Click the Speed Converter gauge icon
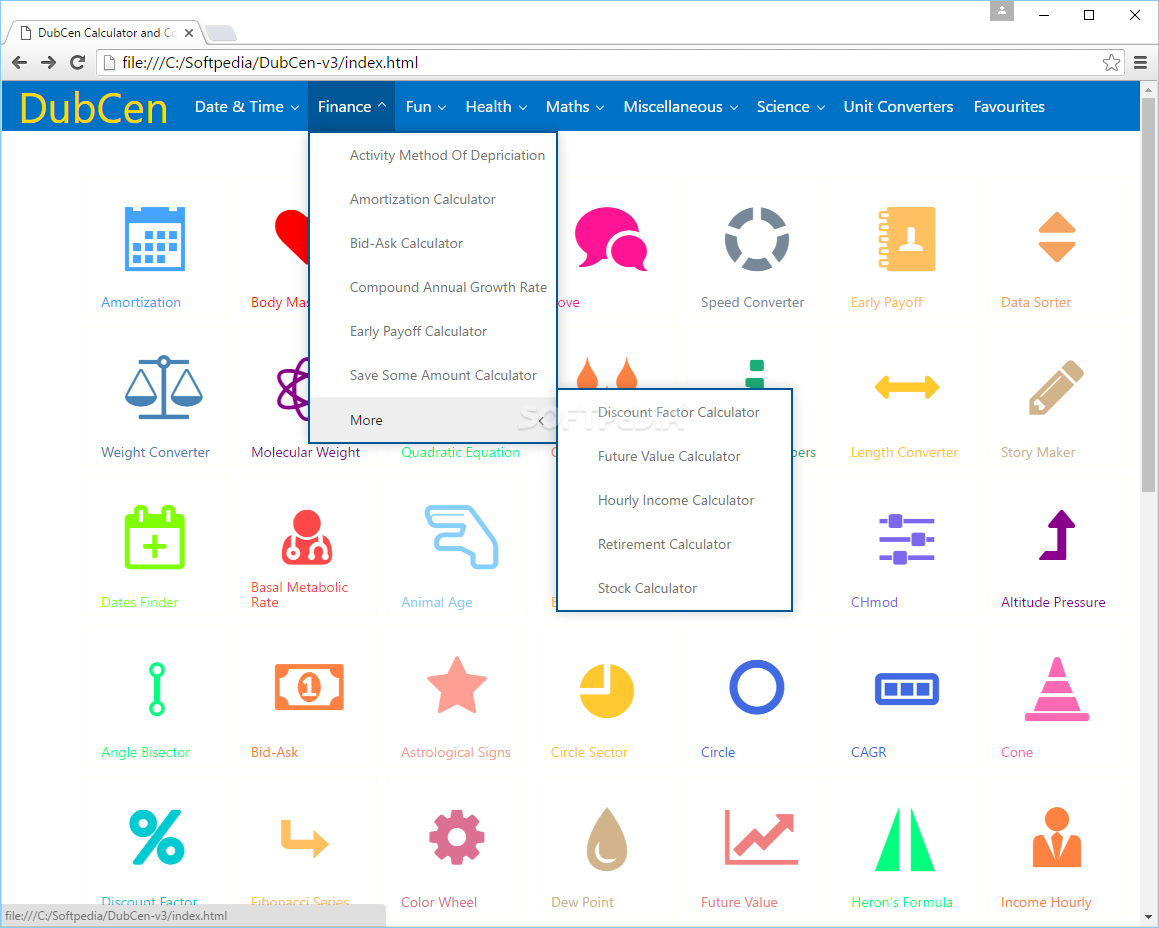The image size is (1159, 928). 757,239
